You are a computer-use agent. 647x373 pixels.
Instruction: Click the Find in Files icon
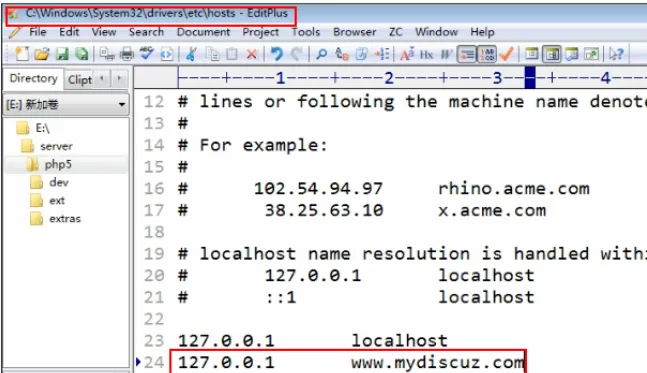(x=361, y=54)
